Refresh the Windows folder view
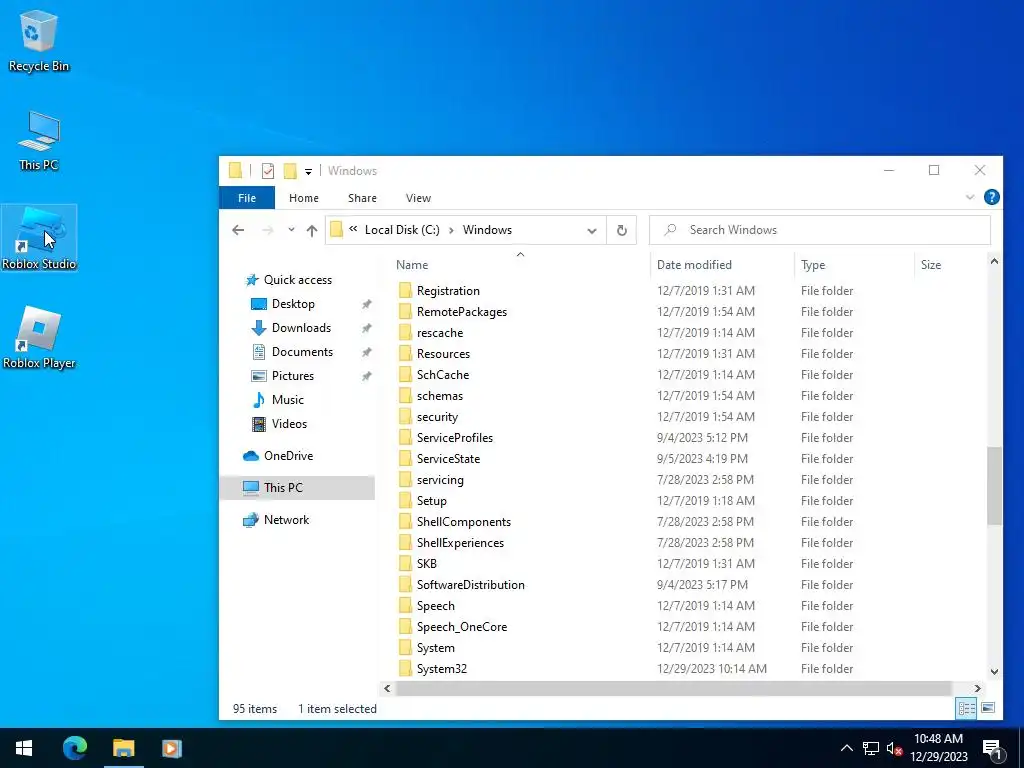The height and width of the screenshot is (768, 1024). (x=622, y=231)
